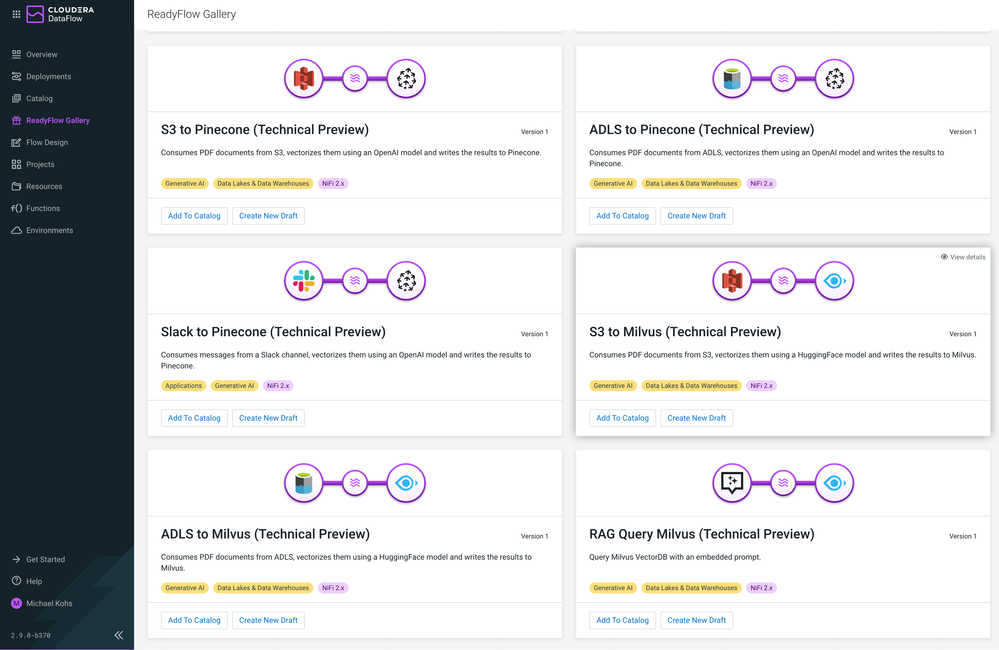Create new draft for ADLS to Pinecone
The height and width of the screenshot is (650, 999).
(x=696, y=216)
